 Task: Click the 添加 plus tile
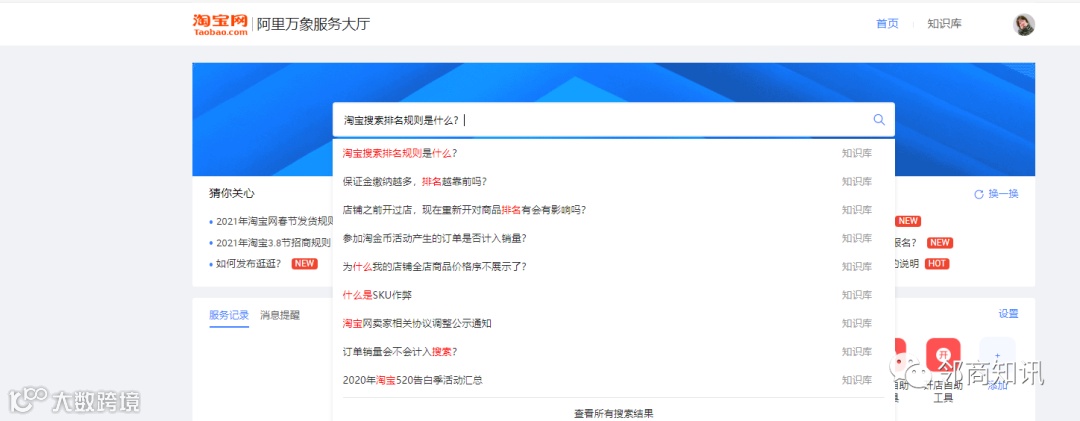(997, 355)
